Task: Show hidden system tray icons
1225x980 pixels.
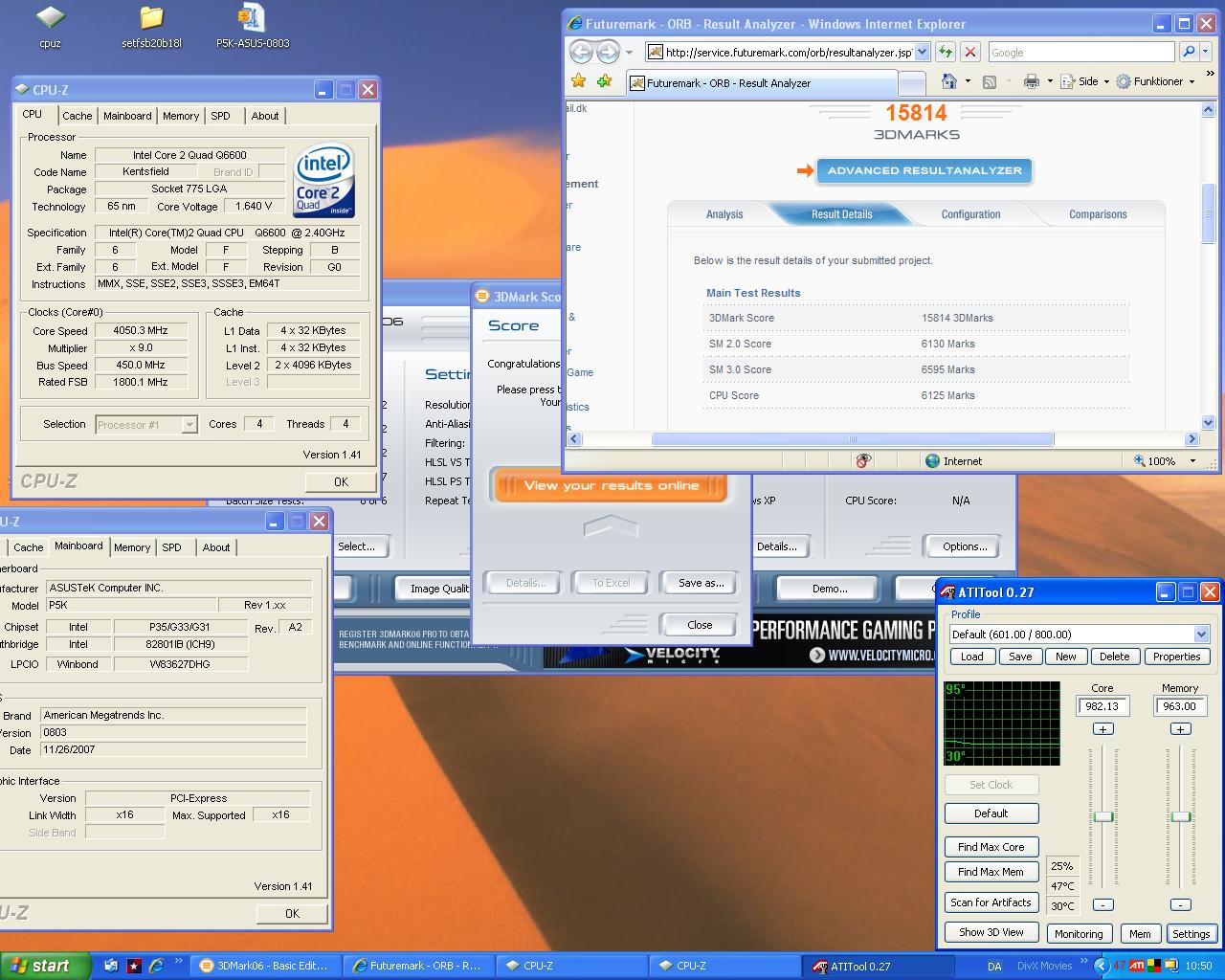Action: pos(1100,966)
